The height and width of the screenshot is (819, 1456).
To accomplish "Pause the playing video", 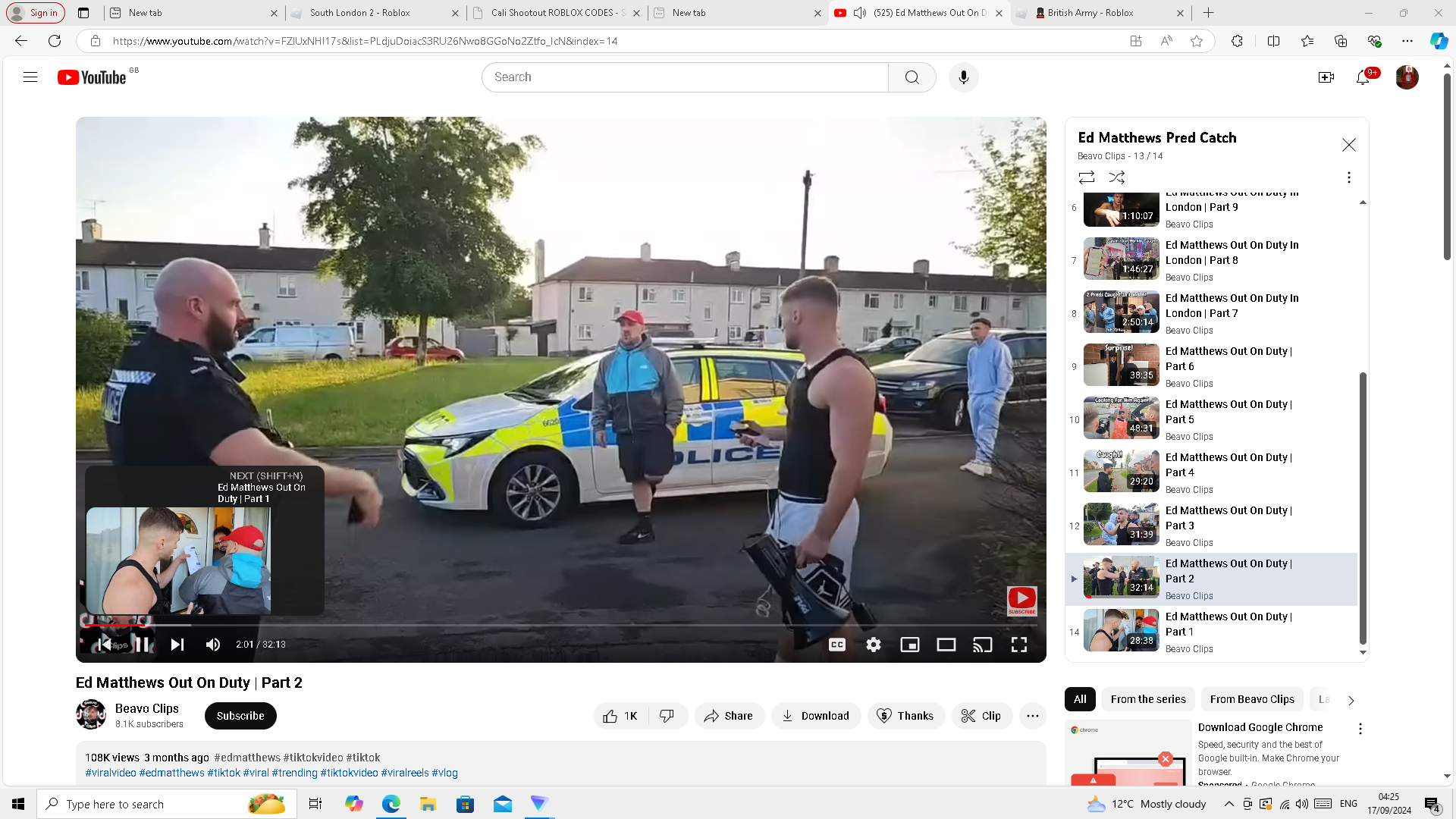I will click(142, 645).
